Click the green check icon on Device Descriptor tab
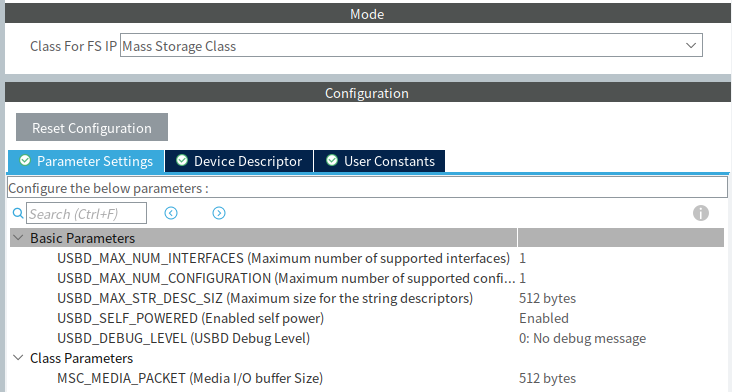732x392 pixels. click(182, 161)
